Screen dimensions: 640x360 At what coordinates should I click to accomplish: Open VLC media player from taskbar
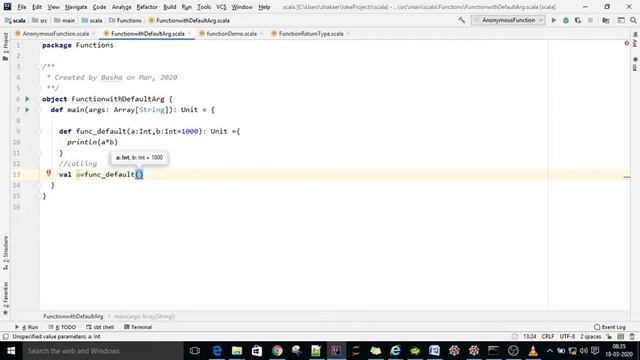coord(533,351)
